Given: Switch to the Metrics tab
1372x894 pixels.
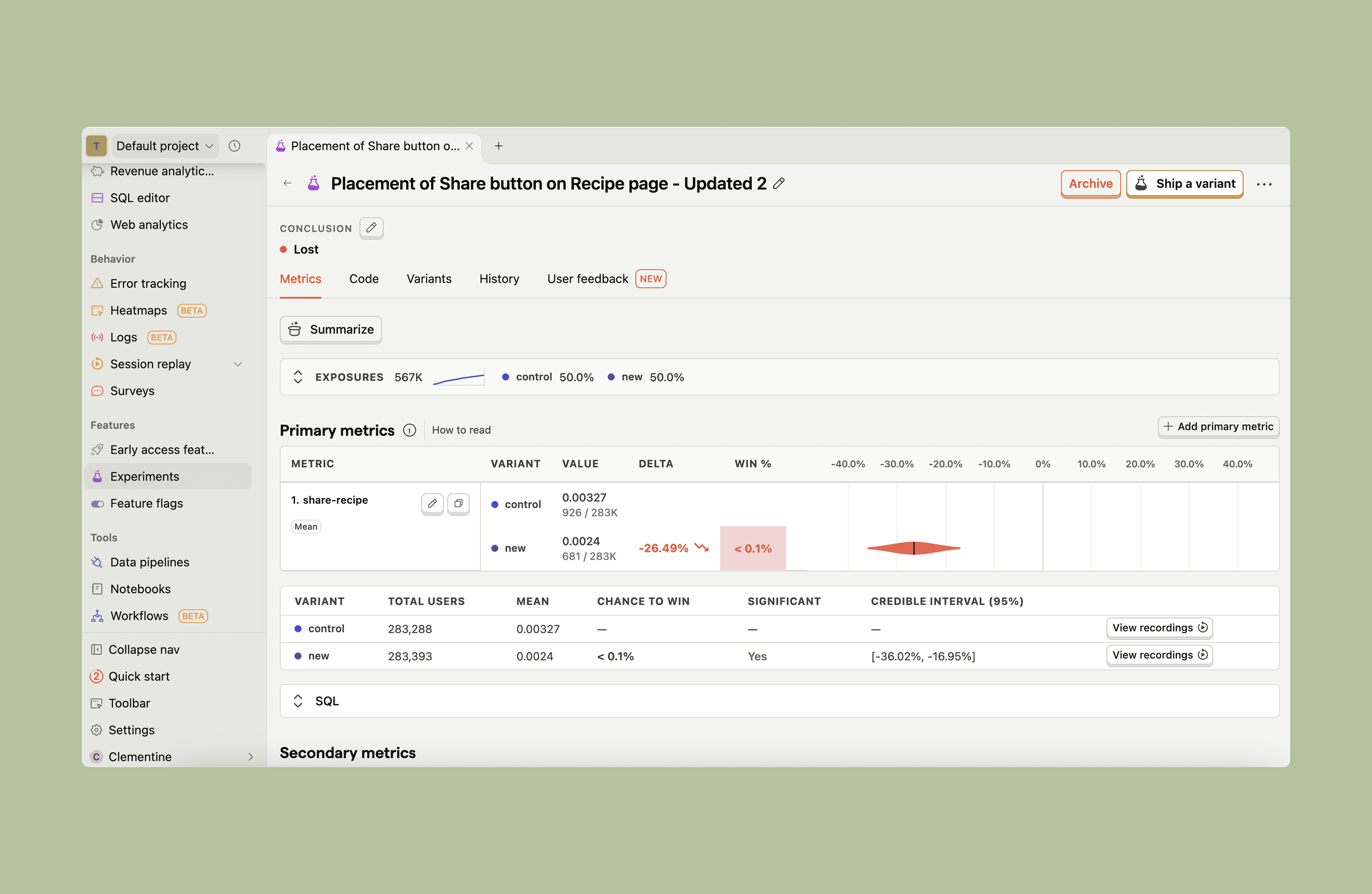Looking at the screenshot, I should (300, 279).
